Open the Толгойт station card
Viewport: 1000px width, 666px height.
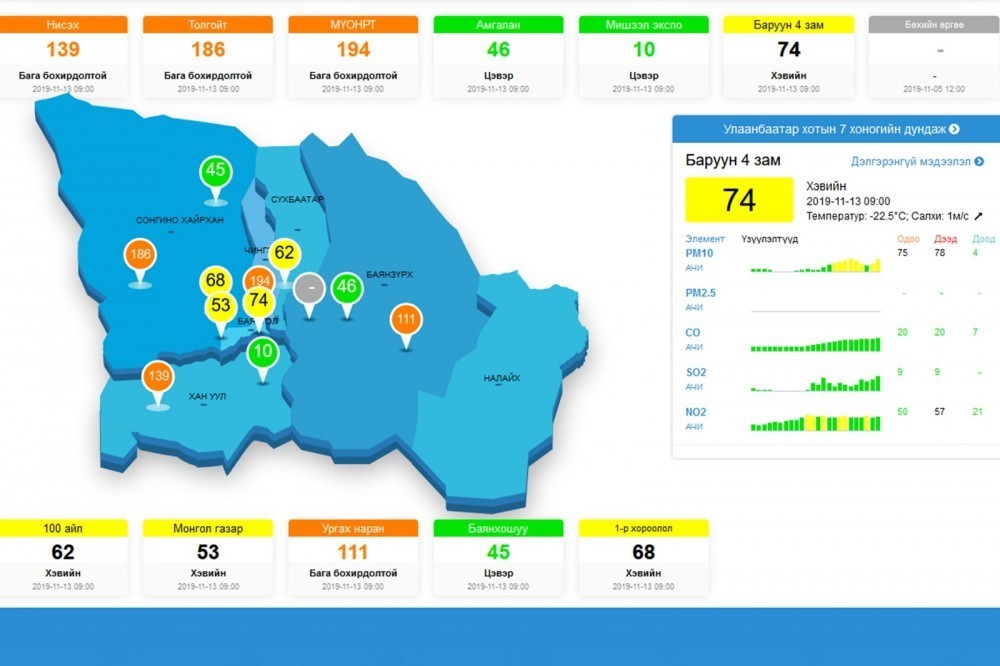(x=207, y=56)
